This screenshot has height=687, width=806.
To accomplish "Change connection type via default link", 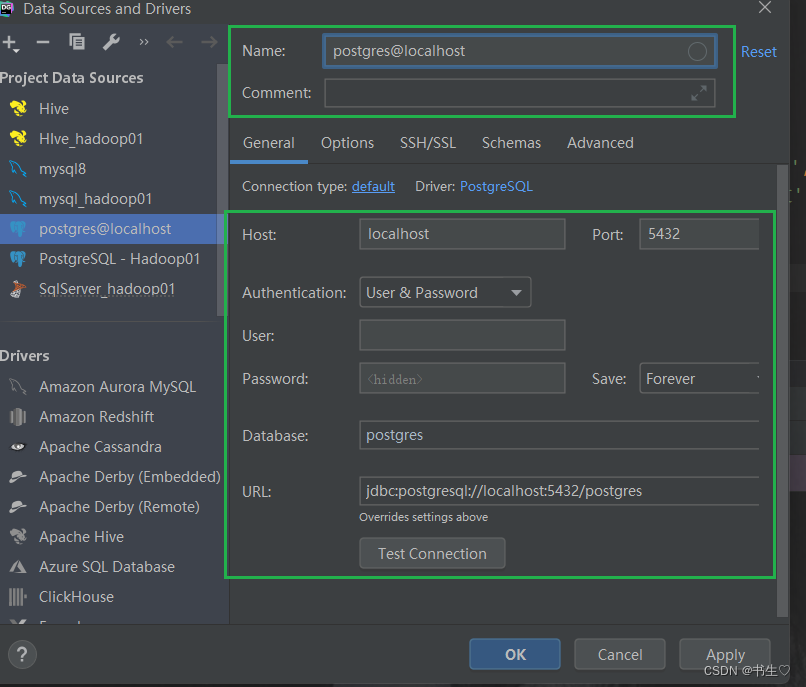I will tap(373, 186).
